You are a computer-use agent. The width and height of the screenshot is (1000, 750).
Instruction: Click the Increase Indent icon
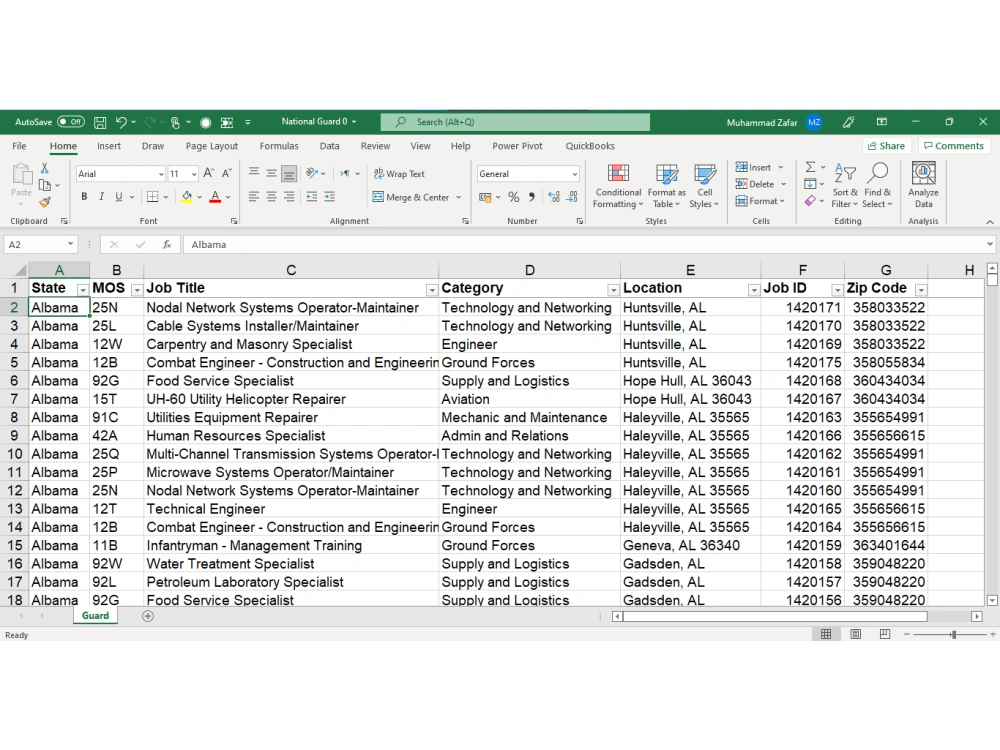tap(329, 196)
